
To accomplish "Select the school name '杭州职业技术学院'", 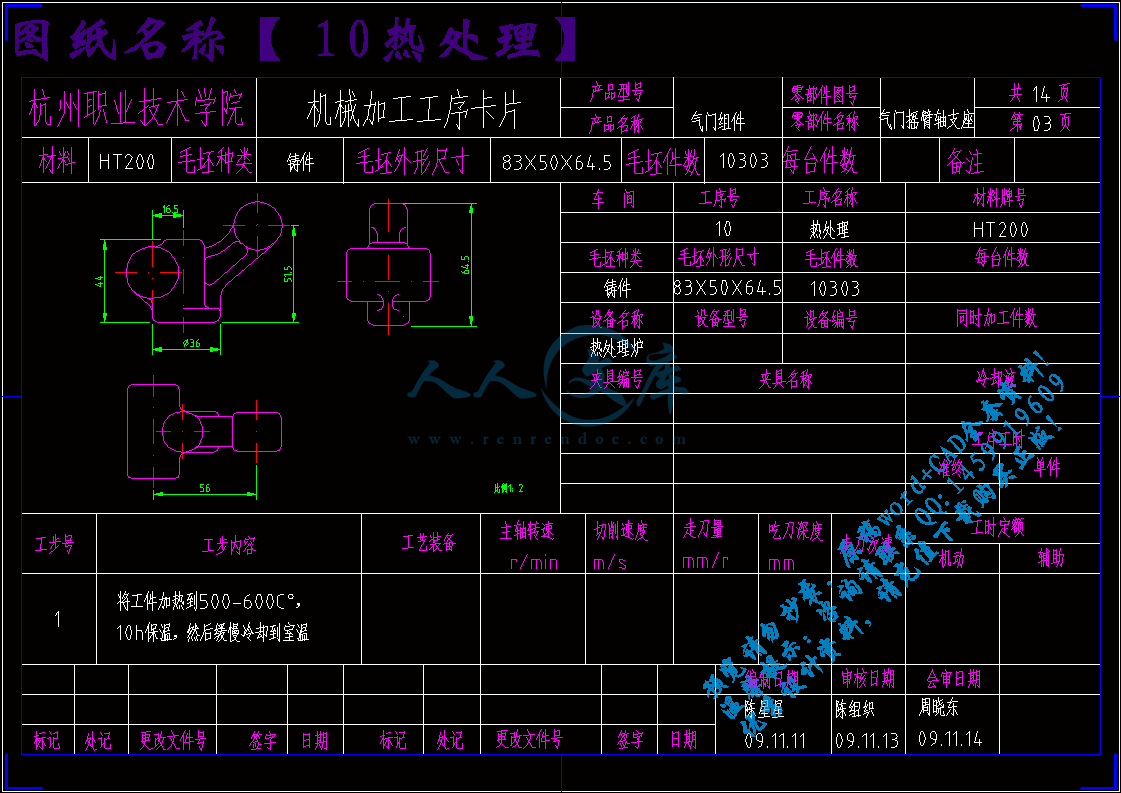I will tap(137, 109).
